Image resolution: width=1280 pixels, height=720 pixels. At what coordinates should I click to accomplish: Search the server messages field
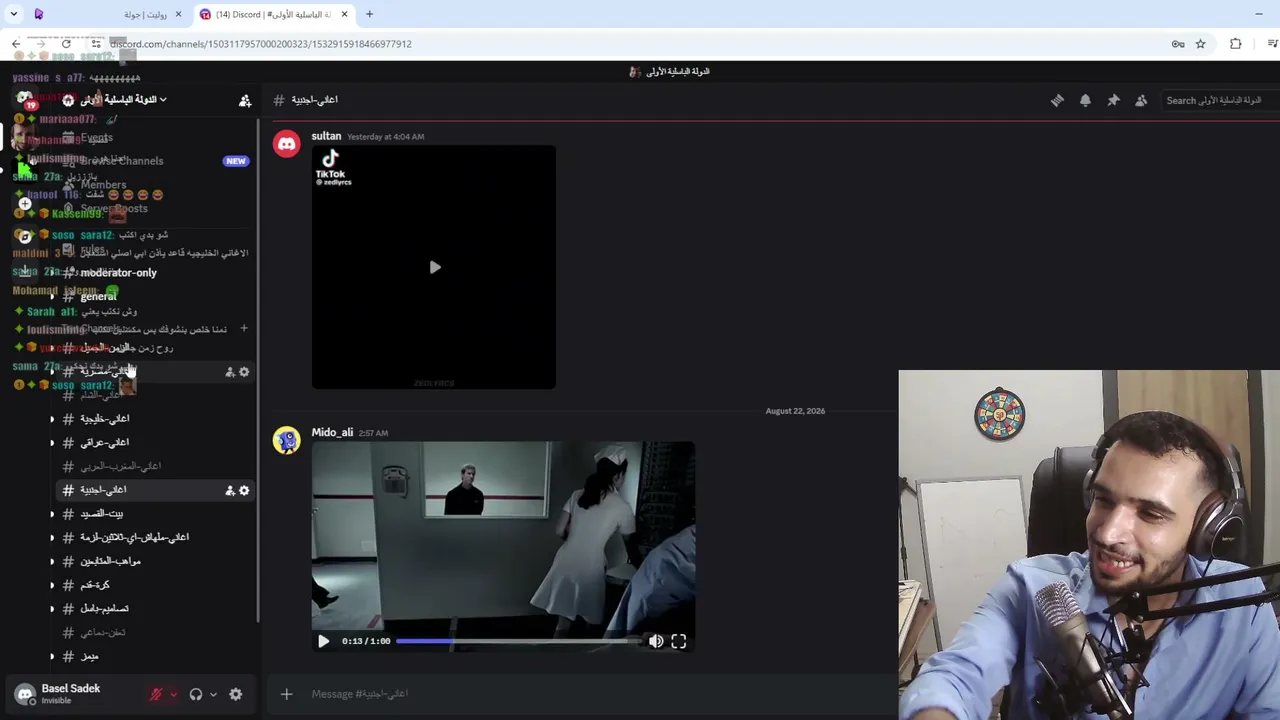point(1220,100)
